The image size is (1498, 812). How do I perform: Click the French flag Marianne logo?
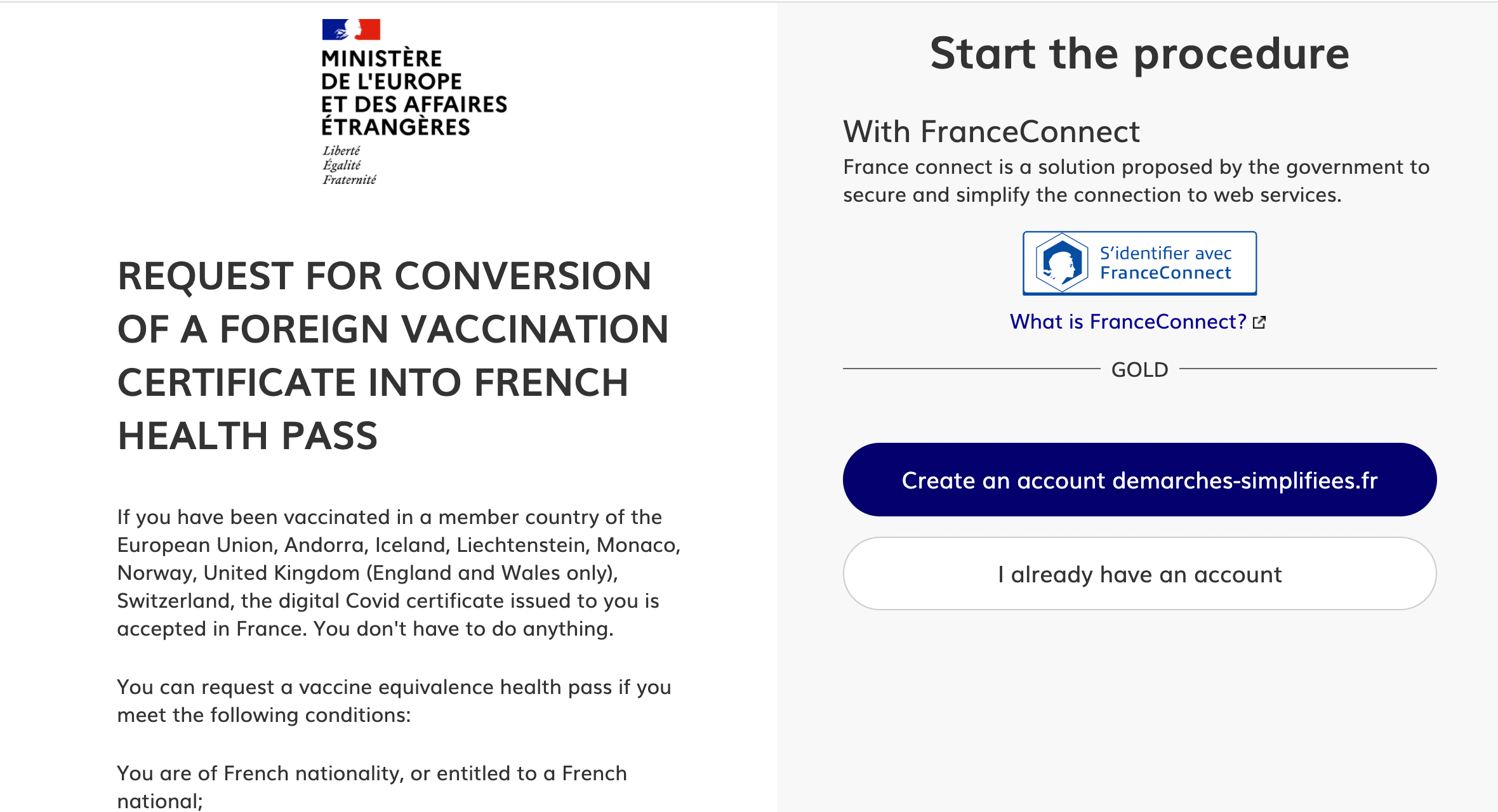pos(350,29)
